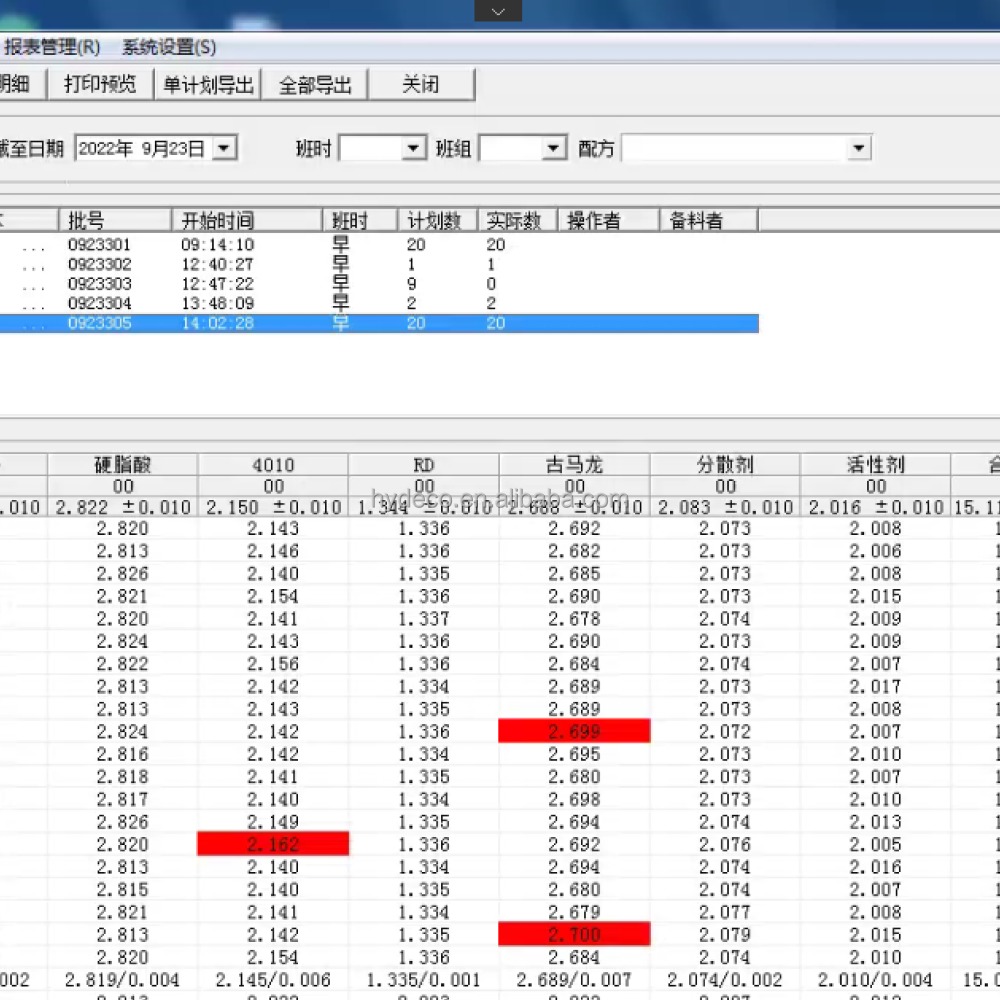
Task: Select batch row 0923303
Action: click(99, 284)
